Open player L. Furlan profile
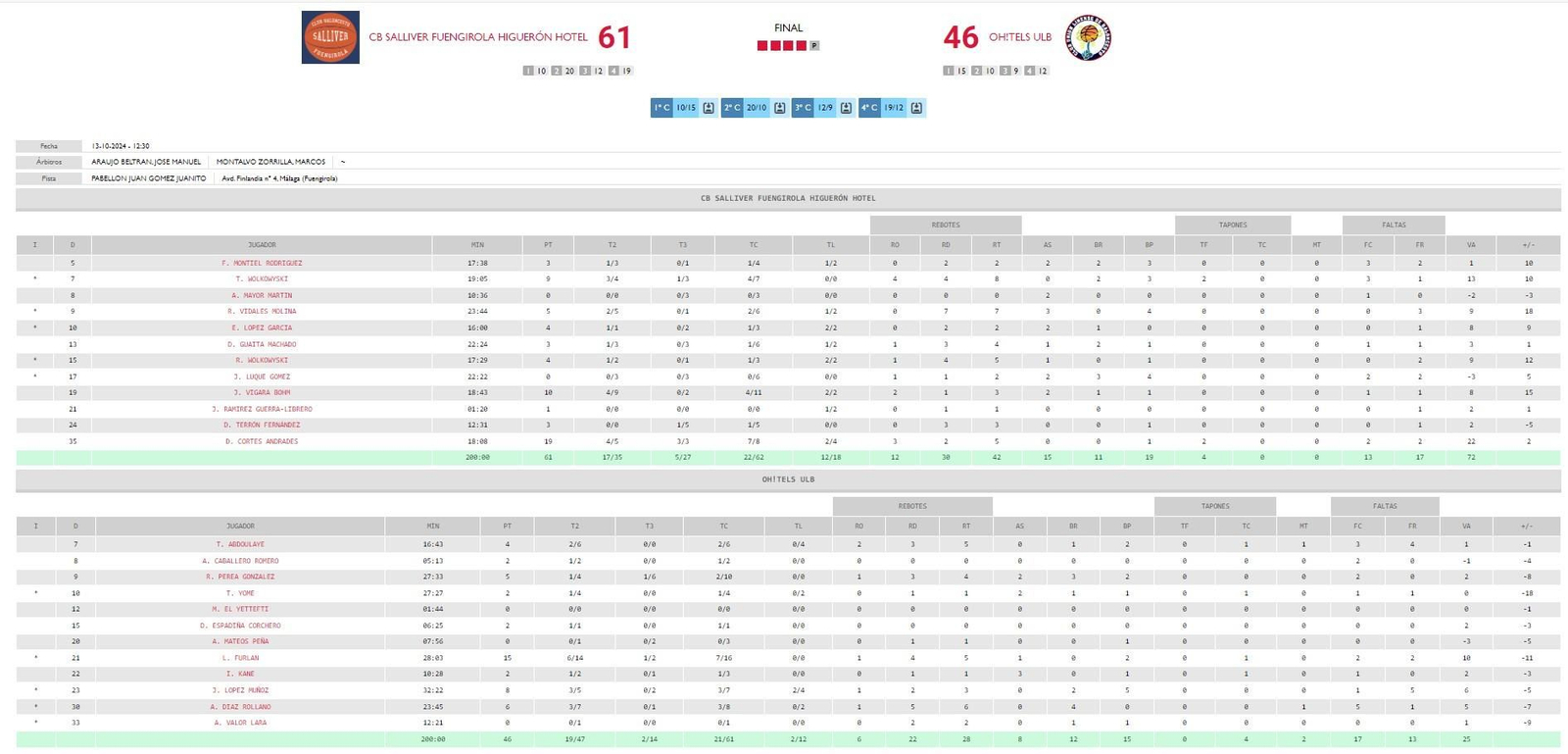This screenshot has width=1568, height=754. click(240, 658)
